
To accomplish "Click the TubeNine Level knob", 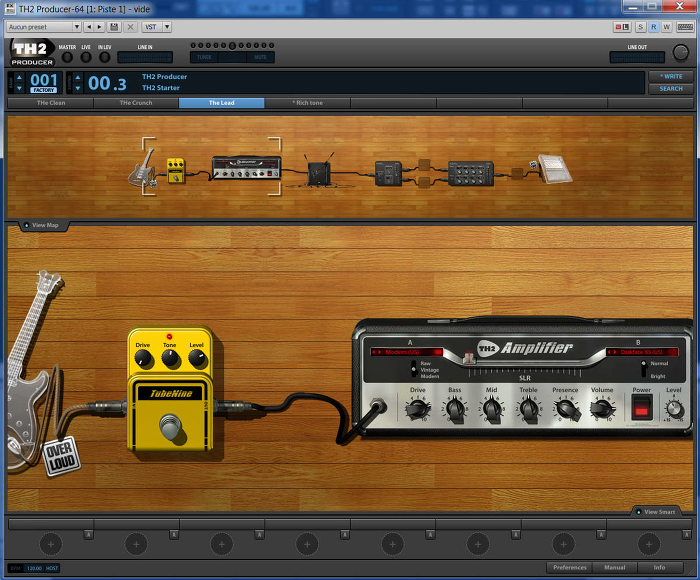I will (x=197, y=359).
